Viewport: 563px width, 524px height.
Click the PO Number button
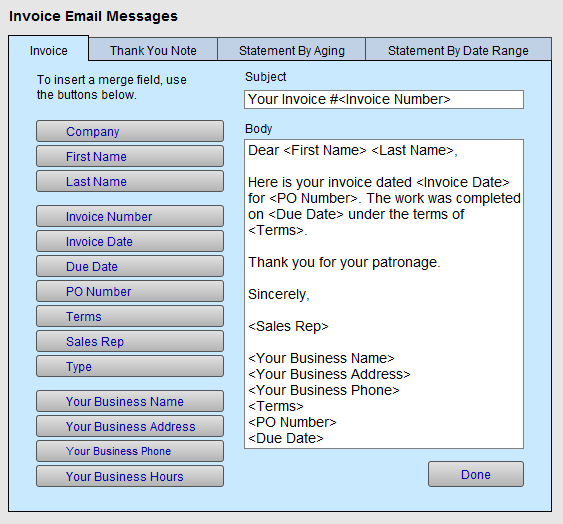point(130,291)
